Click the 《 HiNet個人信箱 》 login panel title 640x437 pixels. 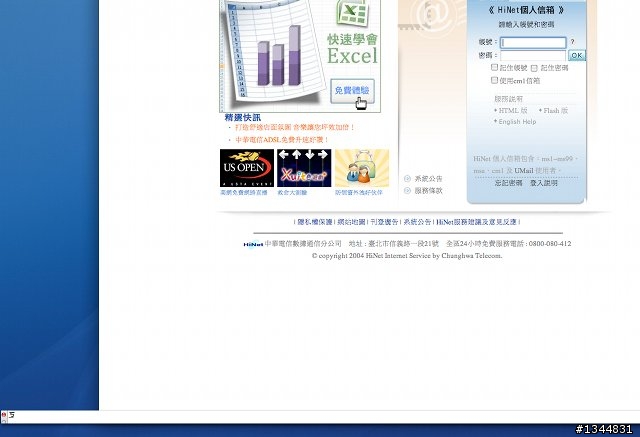527,10
